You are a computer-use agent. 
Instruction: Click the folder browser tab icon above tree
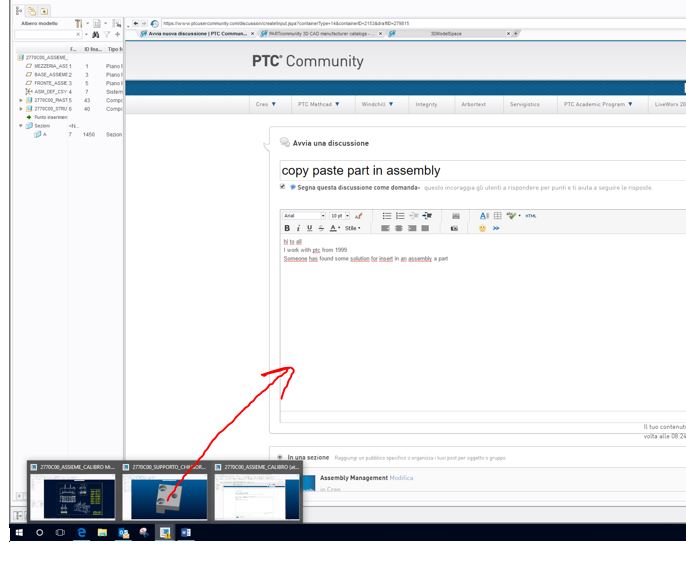(32, 11)
